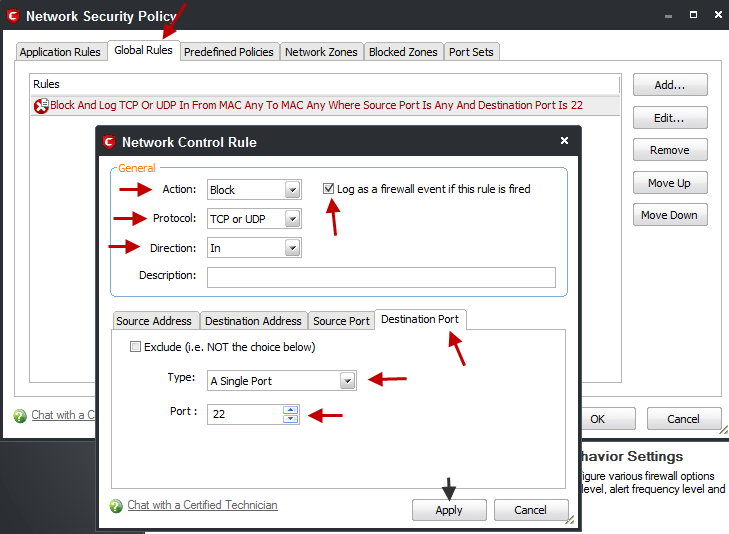Image resolution: width=729 pixels, height=534 pixels.
Task: Click Cancel in the Network Control Rule dialog
Action: 530,510
